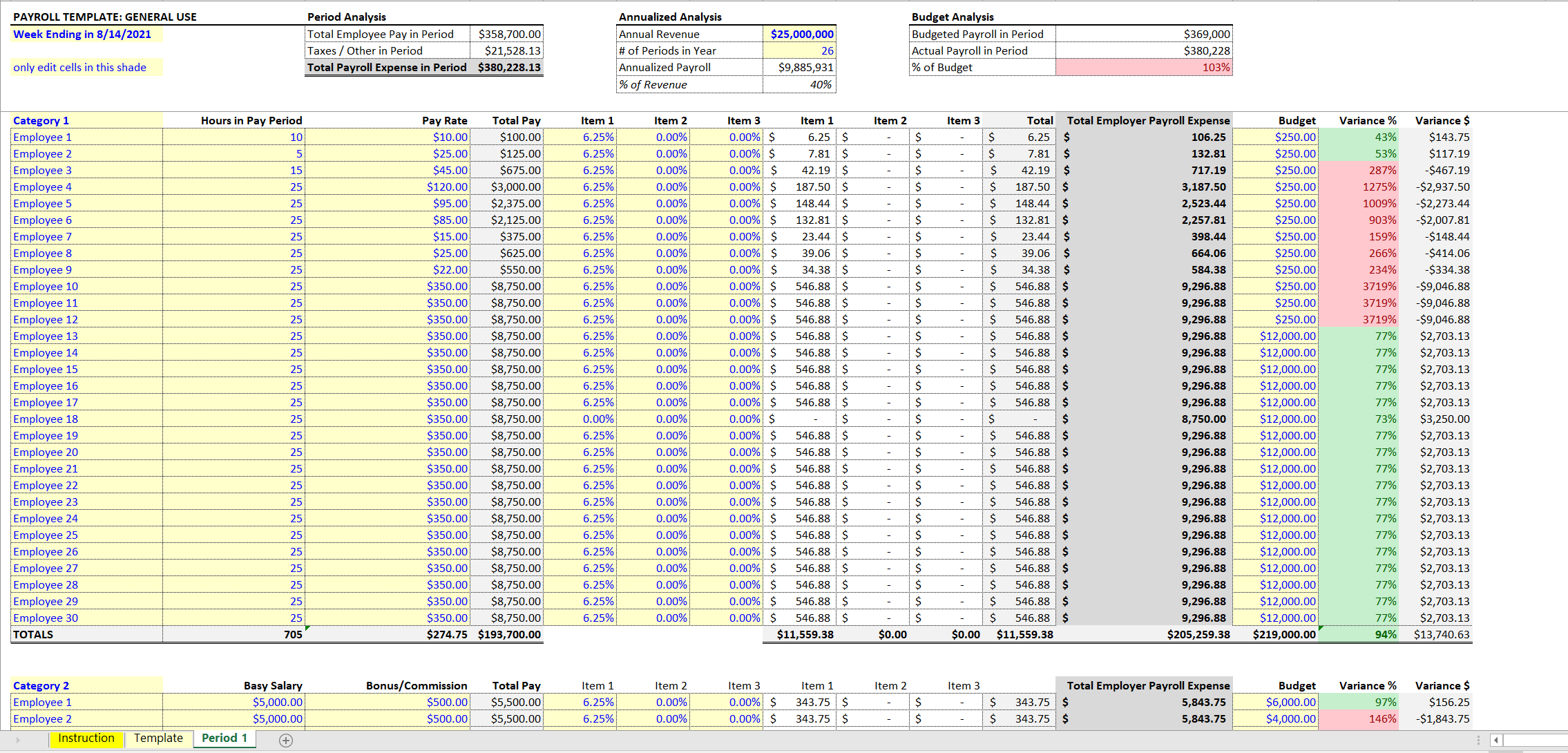This screenshot has height=753, width=1568.
Task: Click the # of Periods in Year value 26
Action: click(799, 50)
